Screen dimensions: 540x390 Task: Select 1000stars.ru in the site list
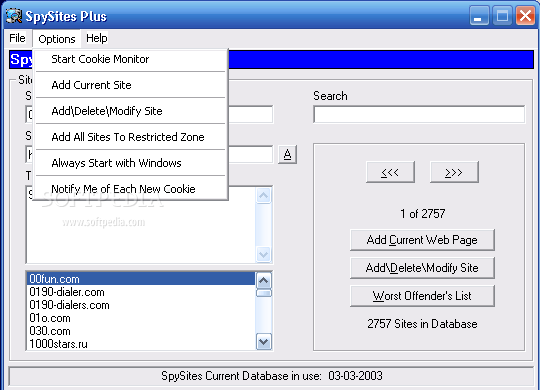(x=141, y=344)
